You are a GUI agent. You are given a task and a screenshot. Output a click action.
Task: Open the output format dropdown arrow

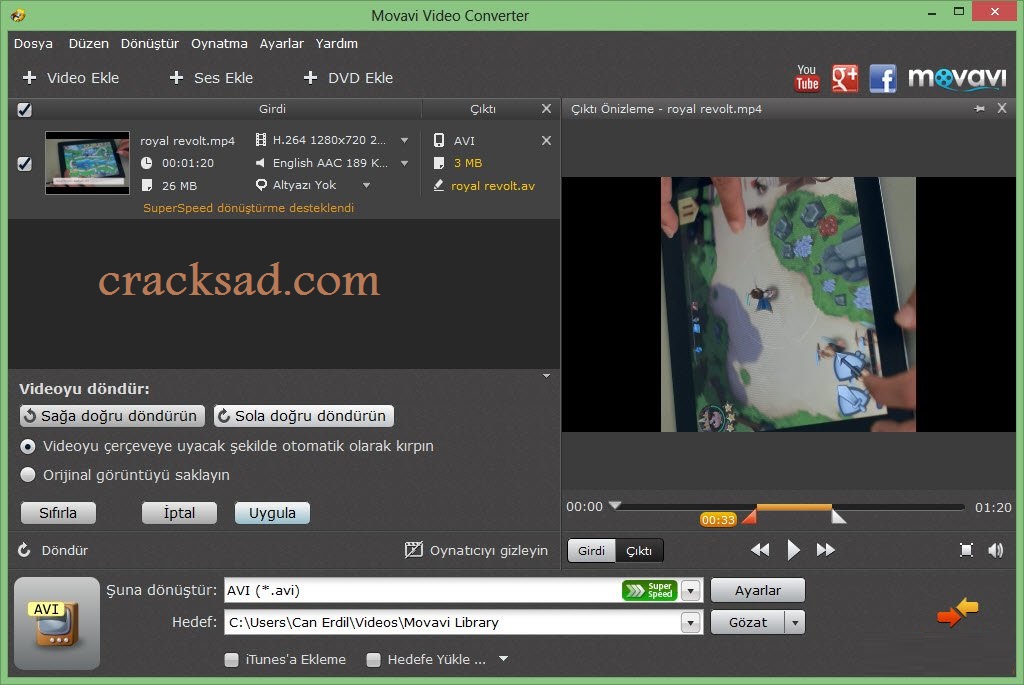point(691,590)
